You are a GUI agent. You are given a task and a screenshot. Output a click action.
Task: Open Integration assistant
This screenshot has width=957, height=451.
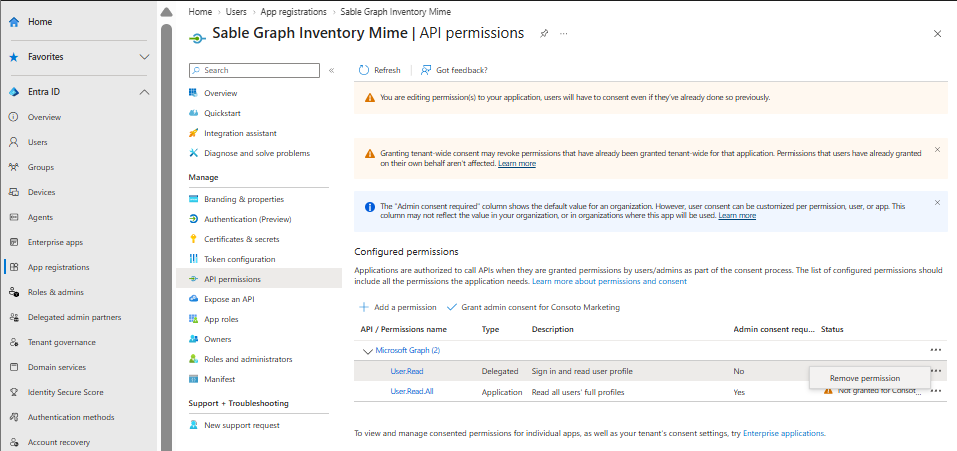[x=240, y=133]
